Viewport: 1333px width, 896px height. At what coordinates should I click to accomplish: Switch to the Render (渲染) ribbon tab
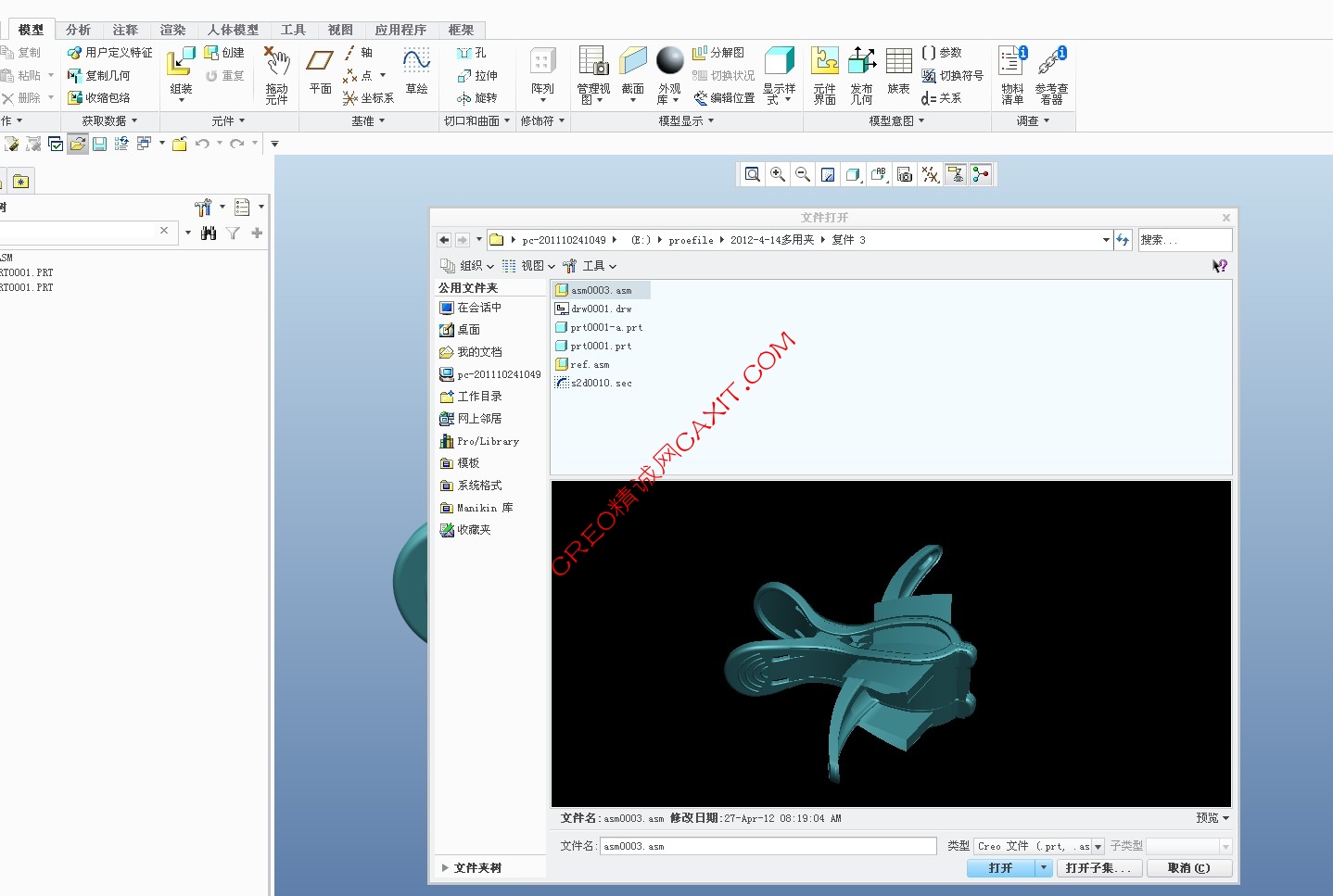172,30
